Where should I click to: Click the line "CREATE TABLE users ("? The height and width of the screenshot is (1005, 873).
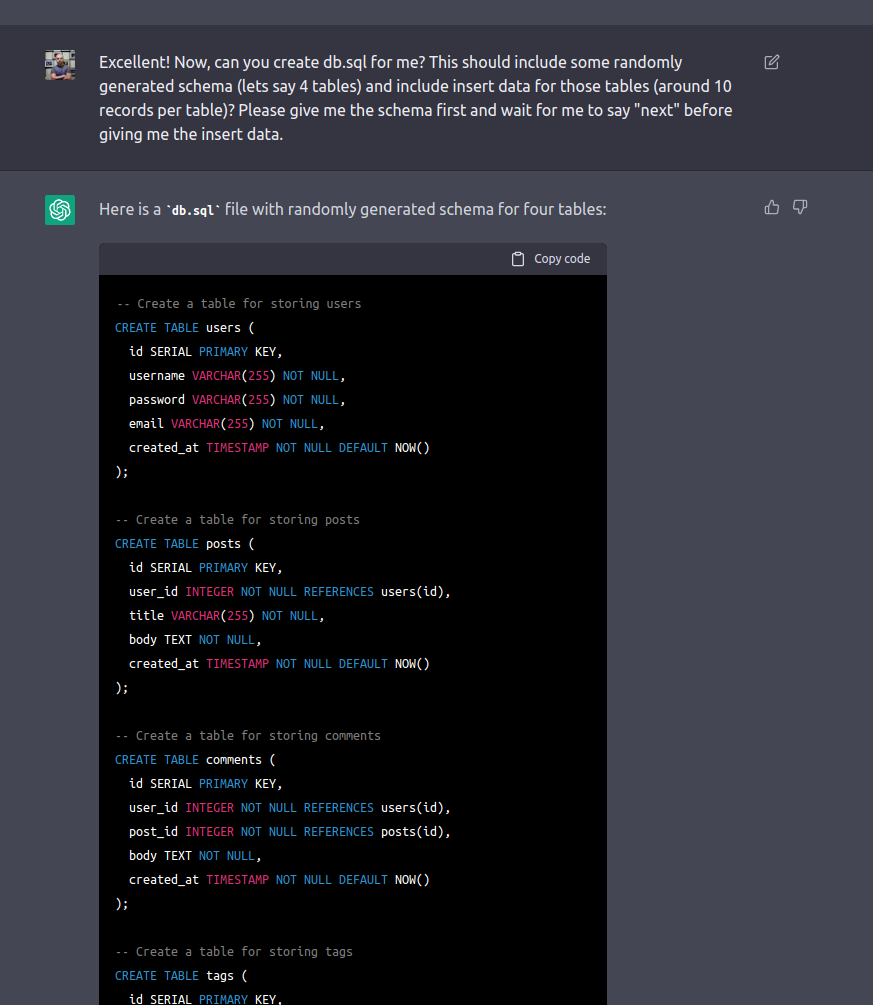click(x=185, y=328)
